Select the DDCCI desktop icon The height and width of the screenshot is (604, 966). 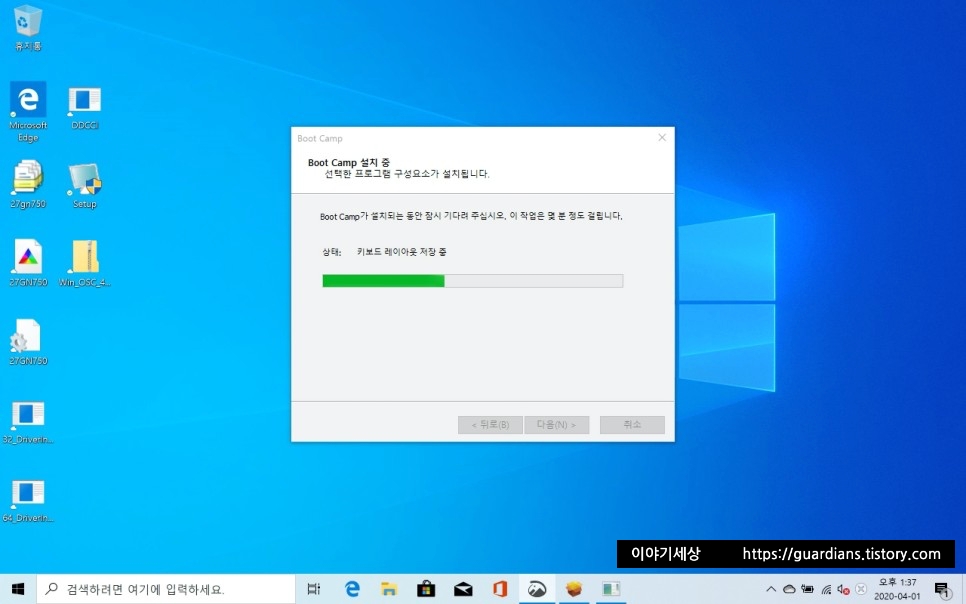point(84,108)
